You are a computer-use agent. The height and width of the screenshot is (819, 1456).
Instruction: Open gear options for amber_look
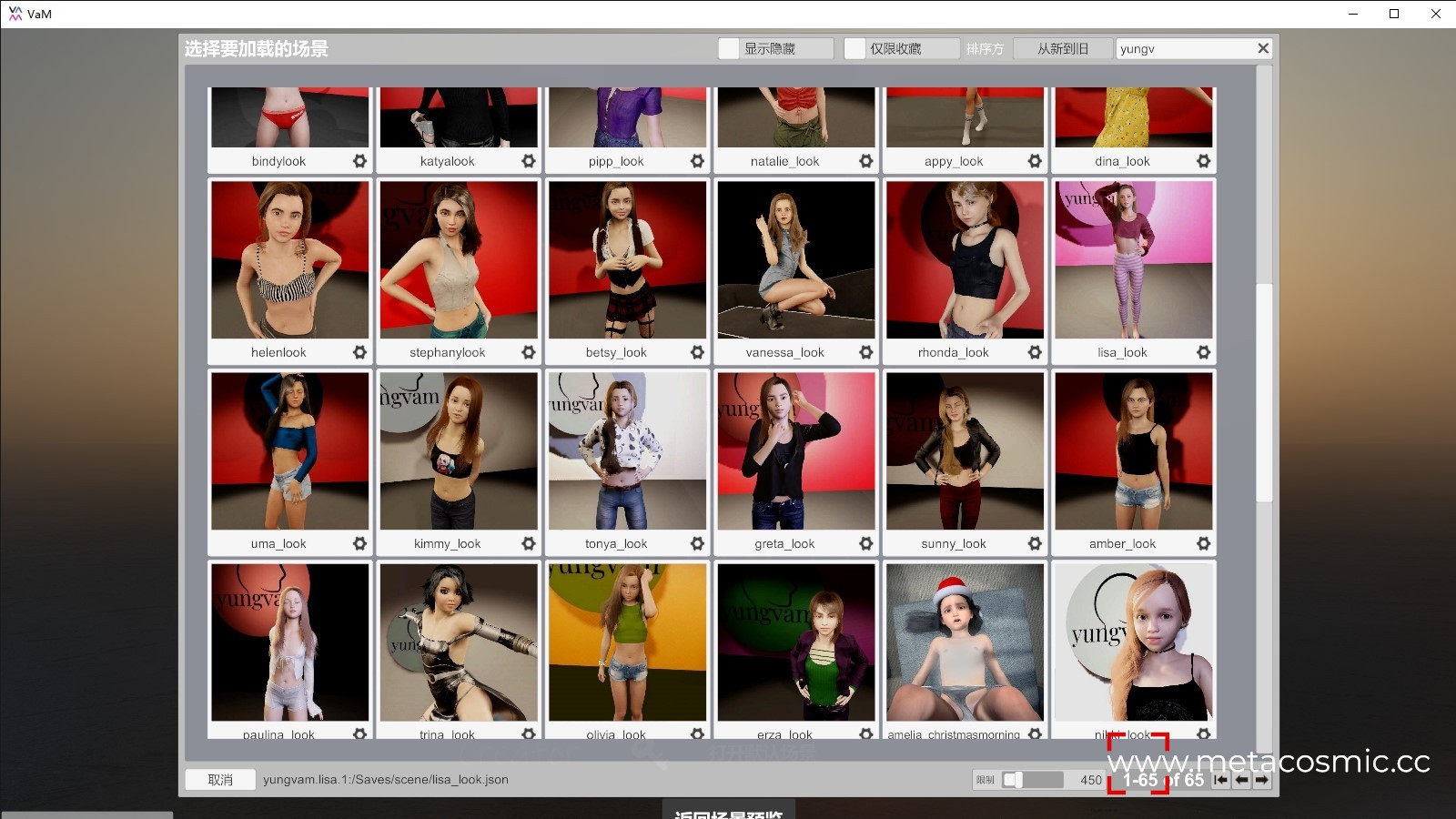(x=1204, y=543)
